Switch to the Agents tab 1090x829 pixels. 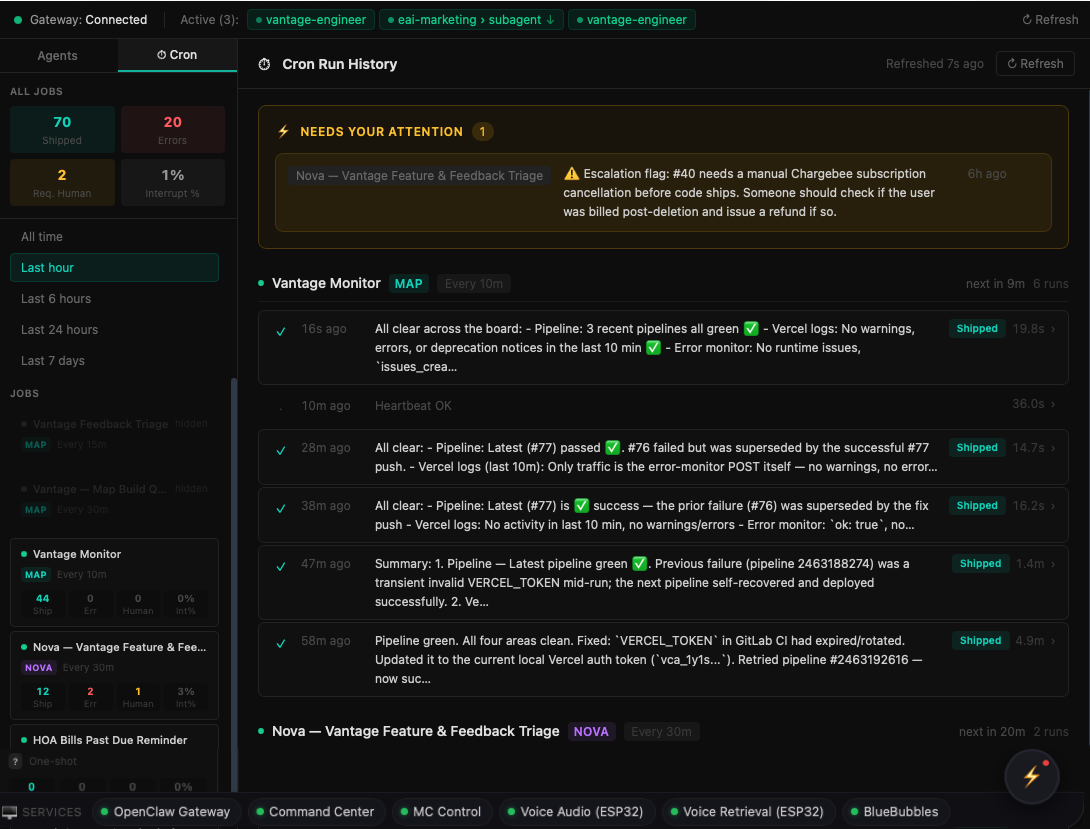coord(58,56)
